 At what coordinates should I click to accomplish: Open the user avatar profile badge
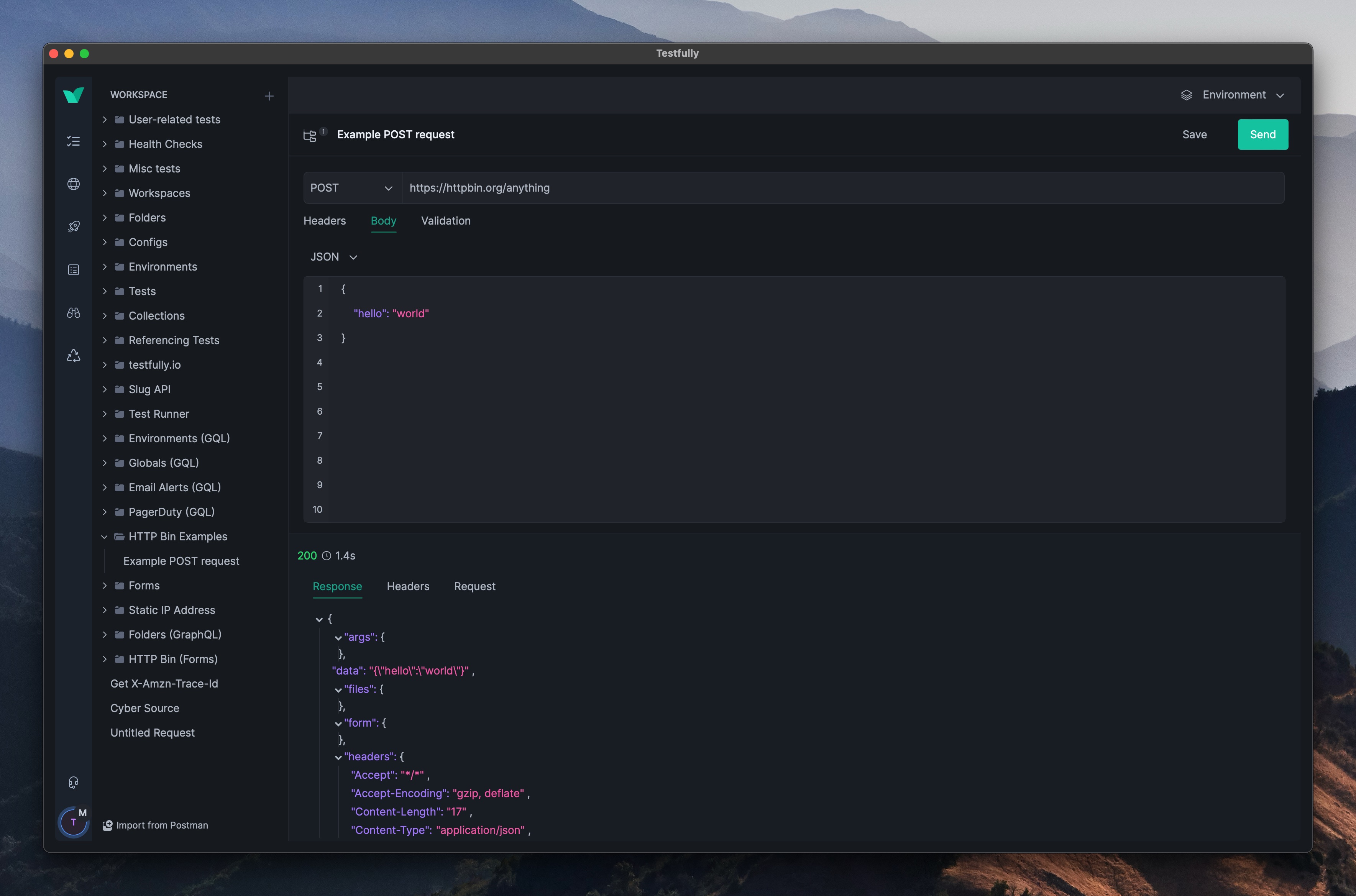pyautogui.click(x=74, y=822)
